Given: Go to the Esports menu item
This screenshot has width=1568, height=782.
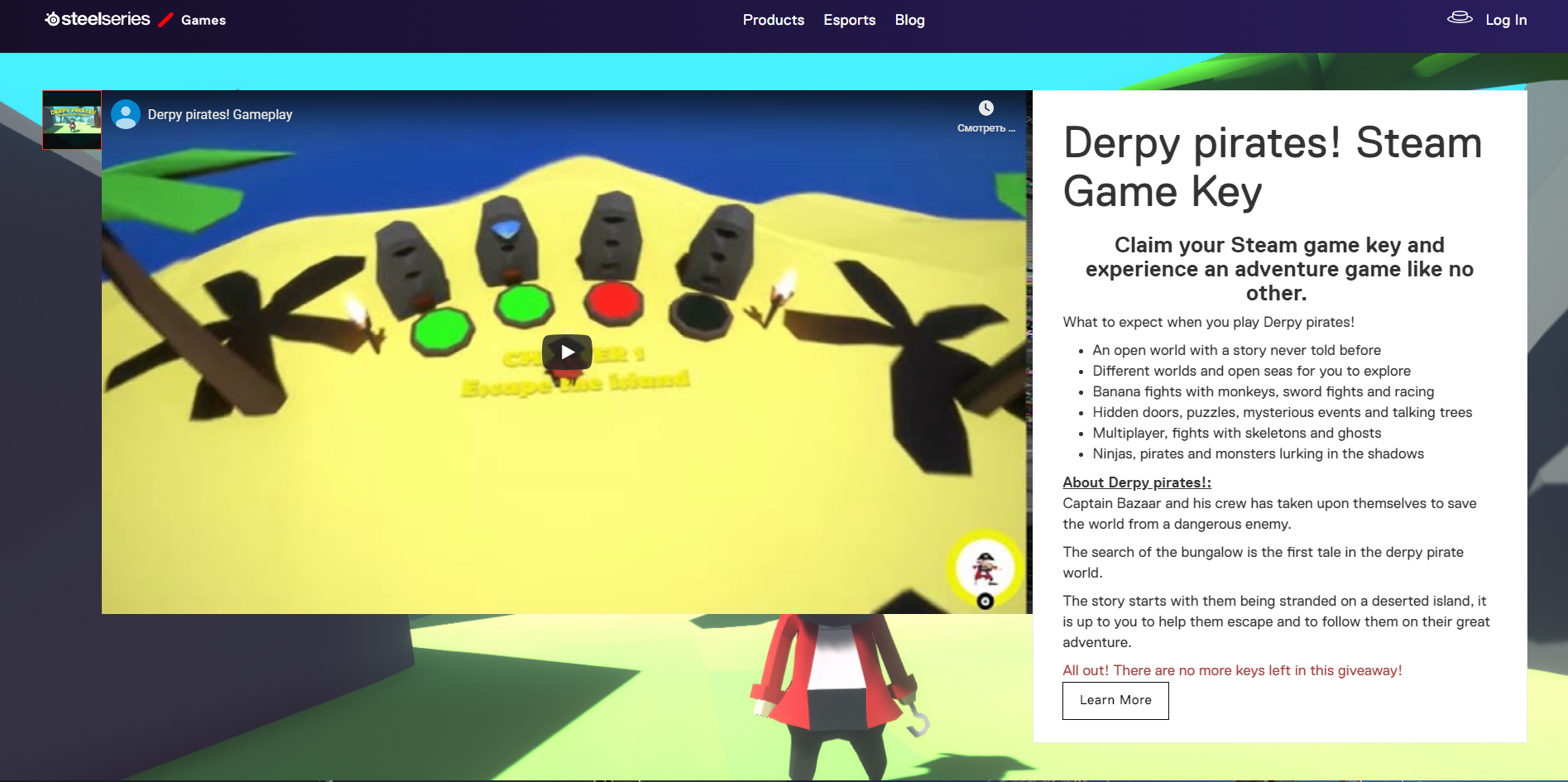Looking at the screenshot, I should pyautogui.click(x=849, y=20).
